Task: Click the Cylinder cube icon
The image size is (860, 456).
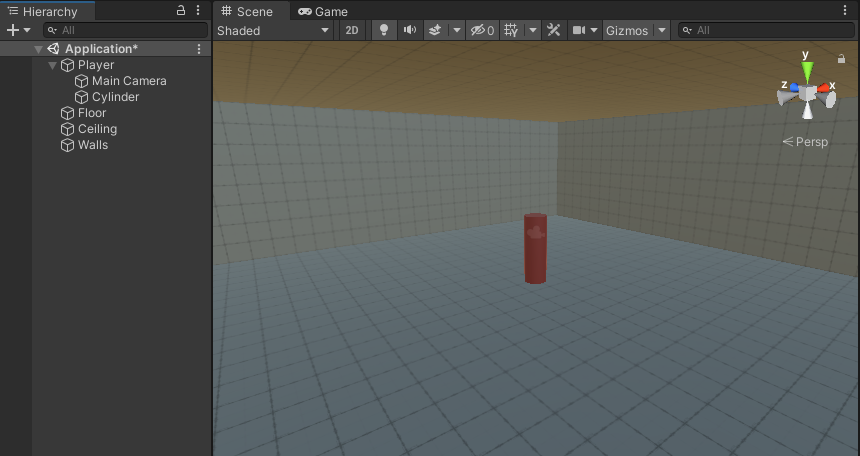Action: point(82,97)
